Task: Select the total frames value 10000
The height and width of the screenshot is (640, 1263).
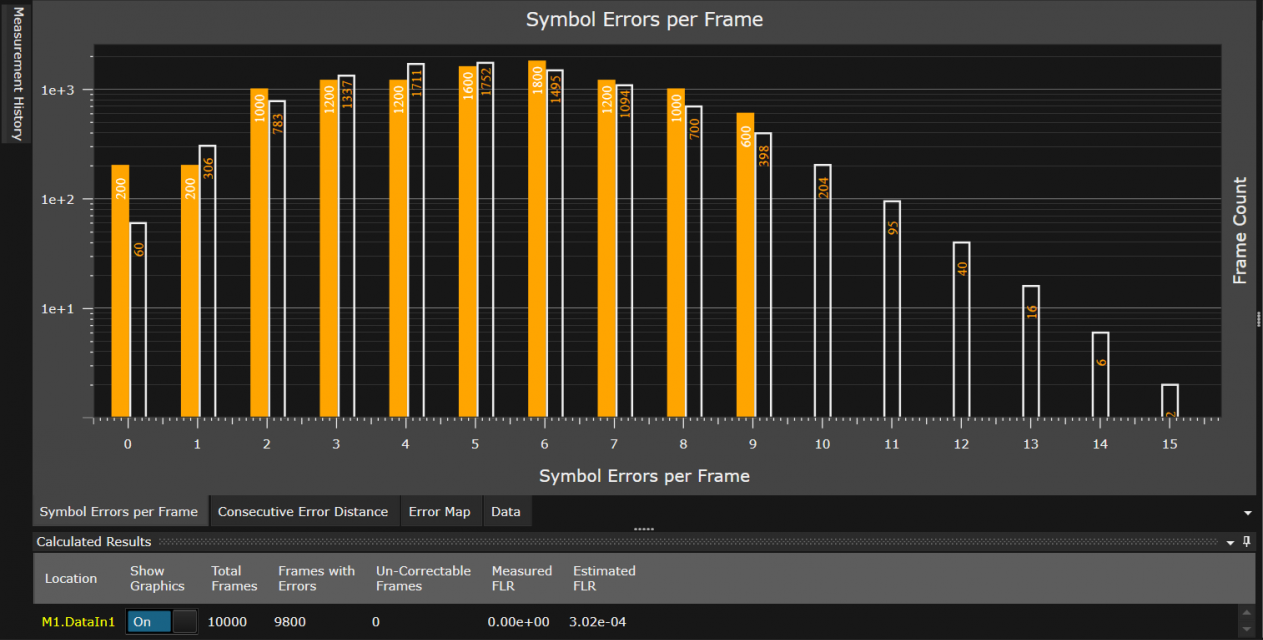Action: click(227, 622)
